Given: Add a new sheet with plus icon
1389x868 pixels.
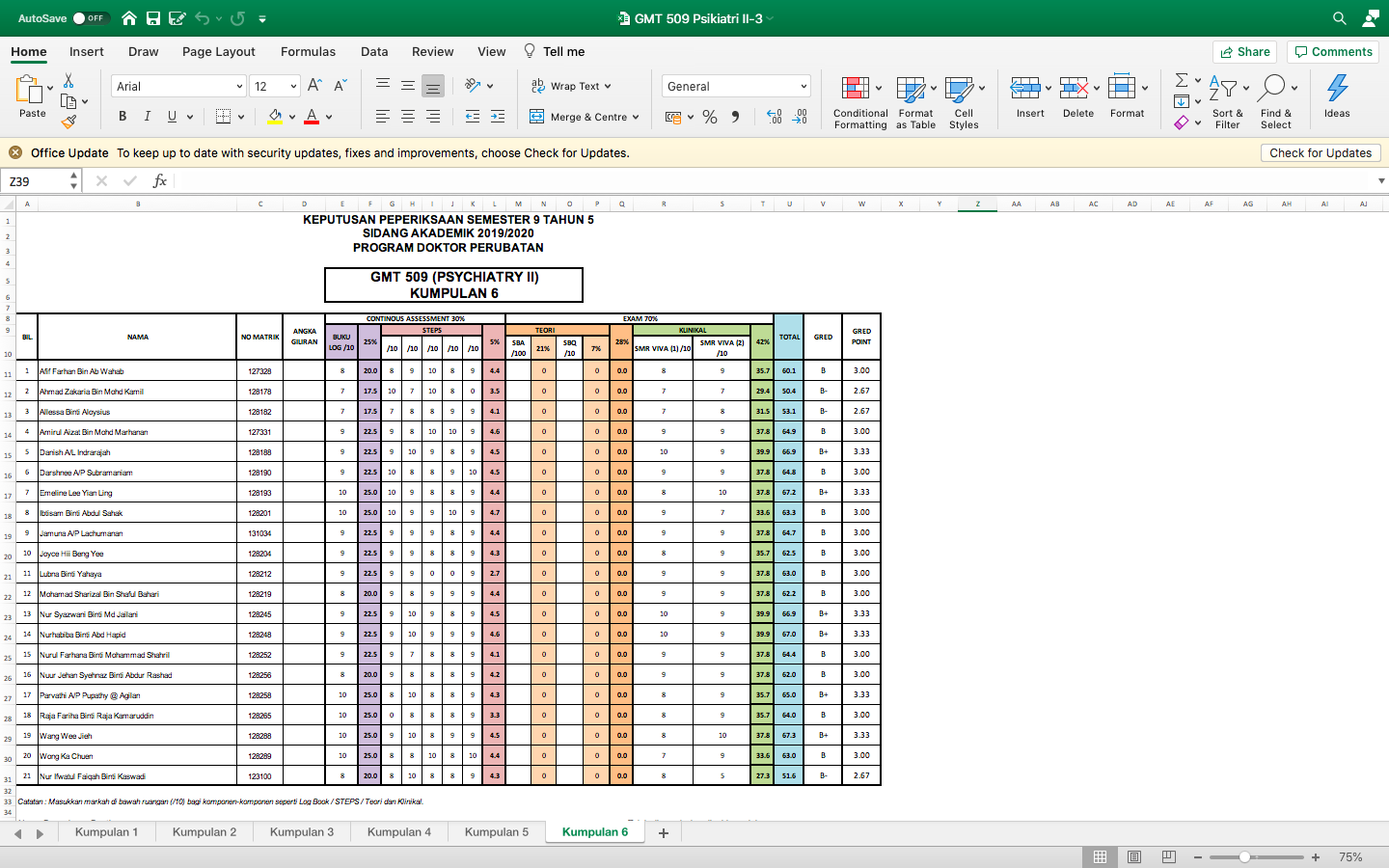Looking at the screenshot, I should [664, 832].
